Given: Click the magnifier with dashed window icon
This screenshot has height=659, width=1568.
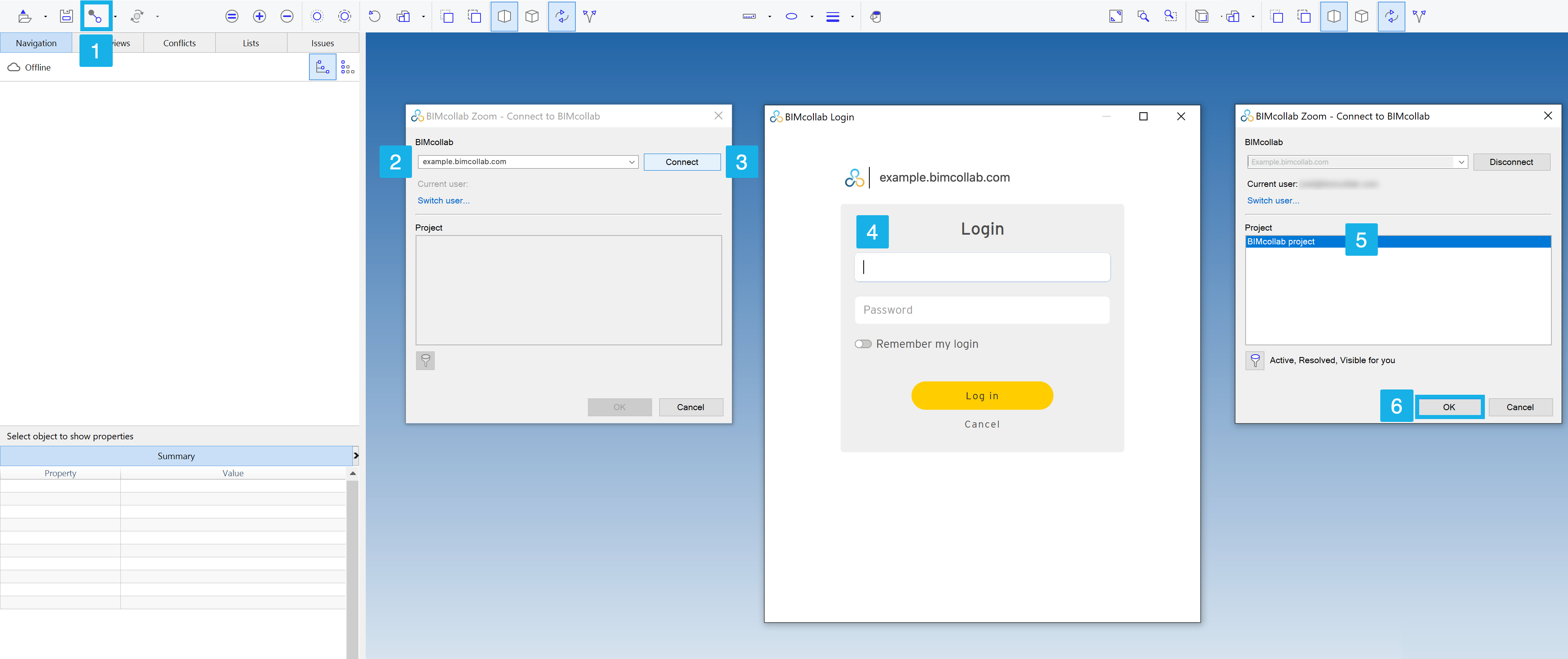Looking at the screenshot, I should (1171, 17).
